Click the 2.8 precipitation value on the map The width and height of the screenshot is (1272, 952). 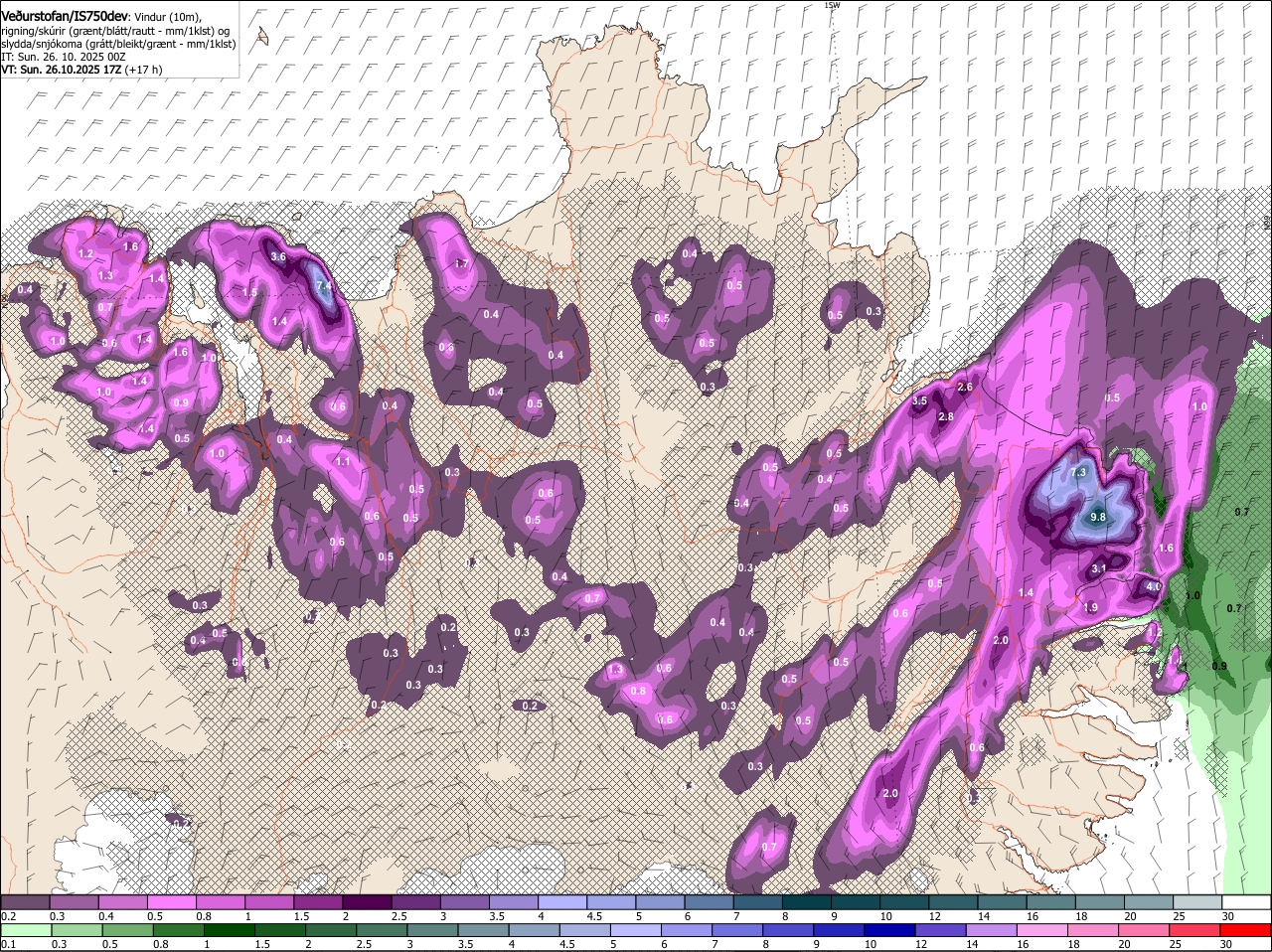946,416
